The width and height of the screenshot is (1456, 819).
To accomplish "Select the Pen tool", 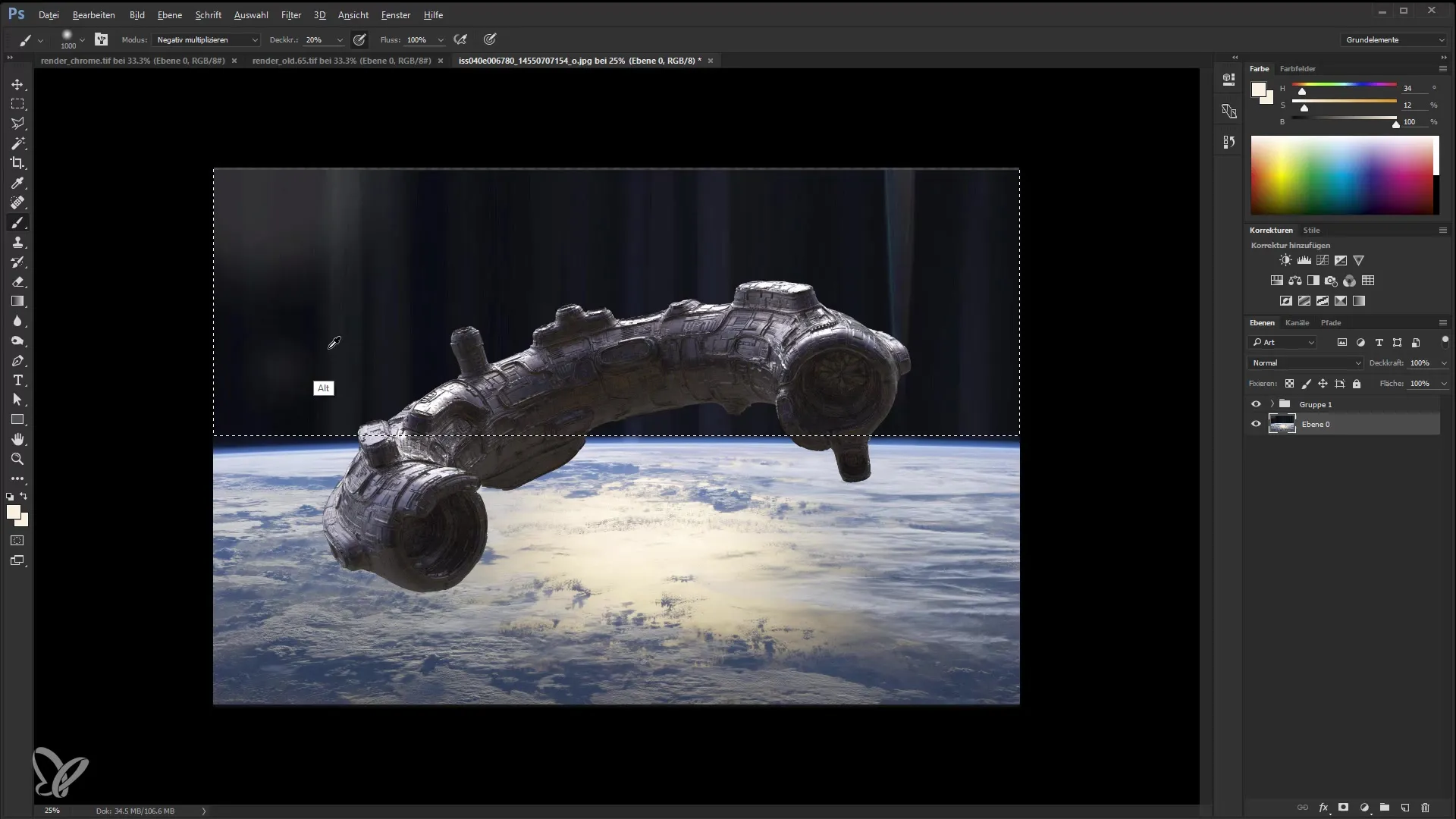I will pyautogui.click(x=17, y=360).
